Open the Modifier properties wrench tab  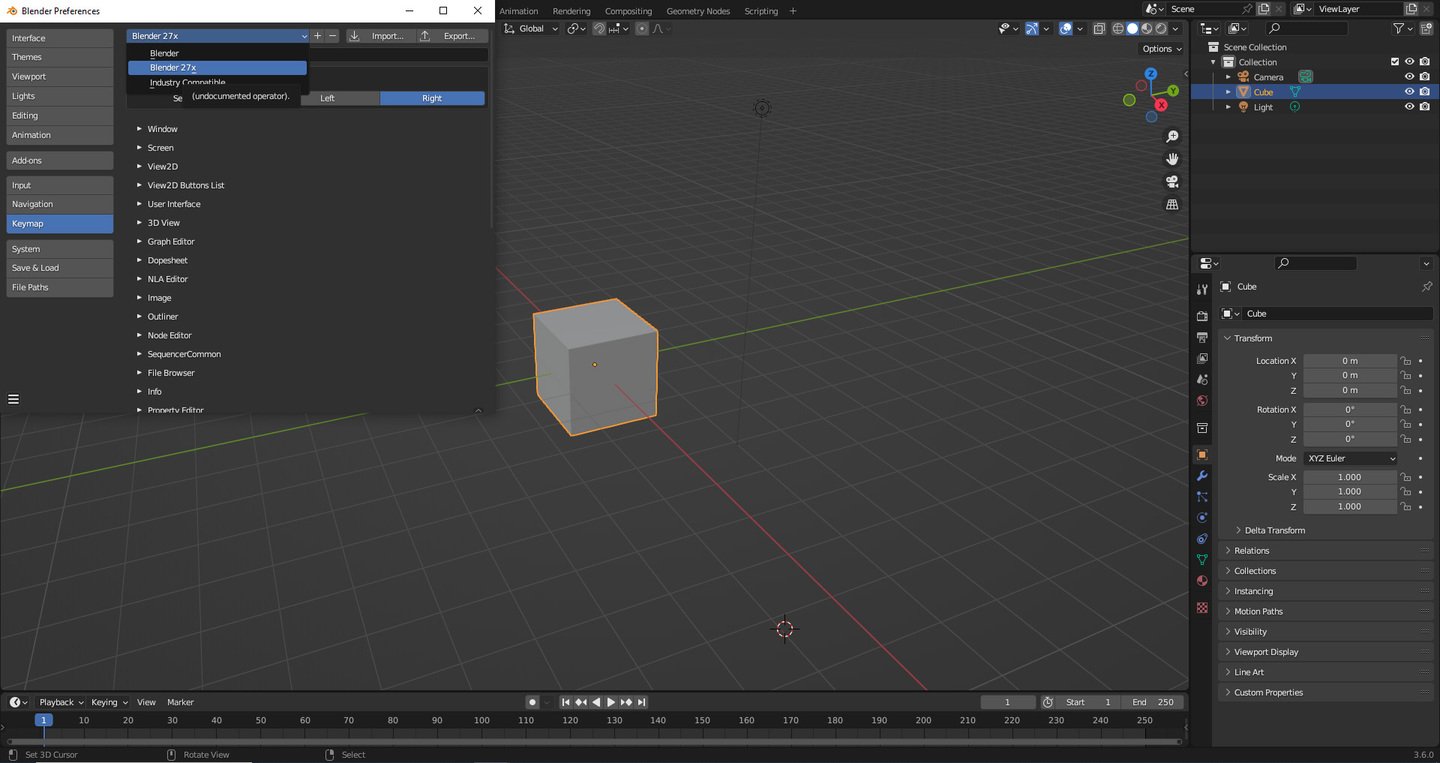tap(1202, 476)
